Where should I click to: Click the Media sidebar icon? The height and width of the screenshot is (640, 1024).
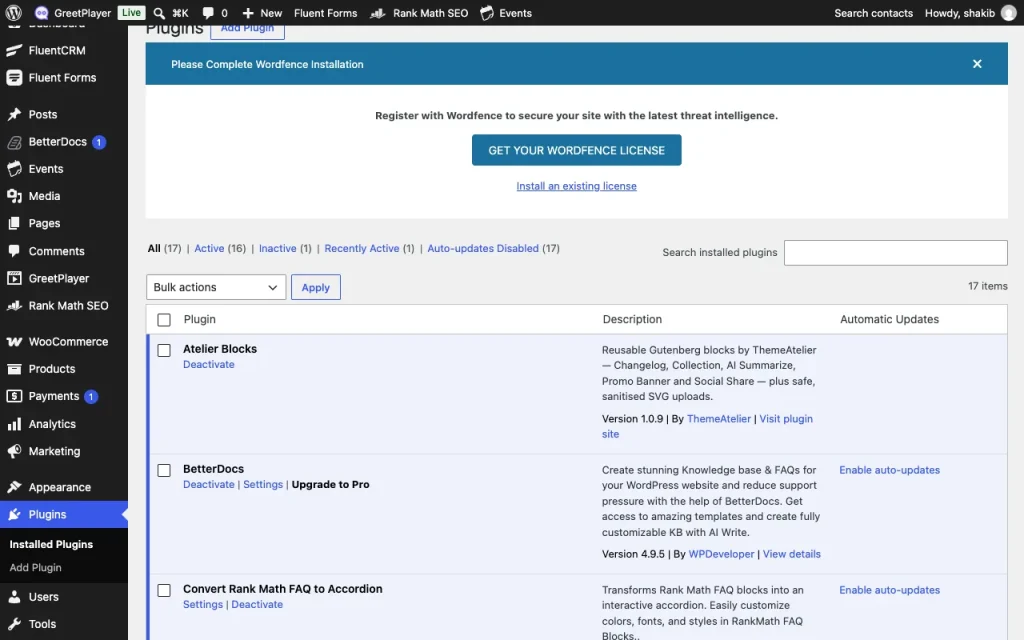point(14,196)
